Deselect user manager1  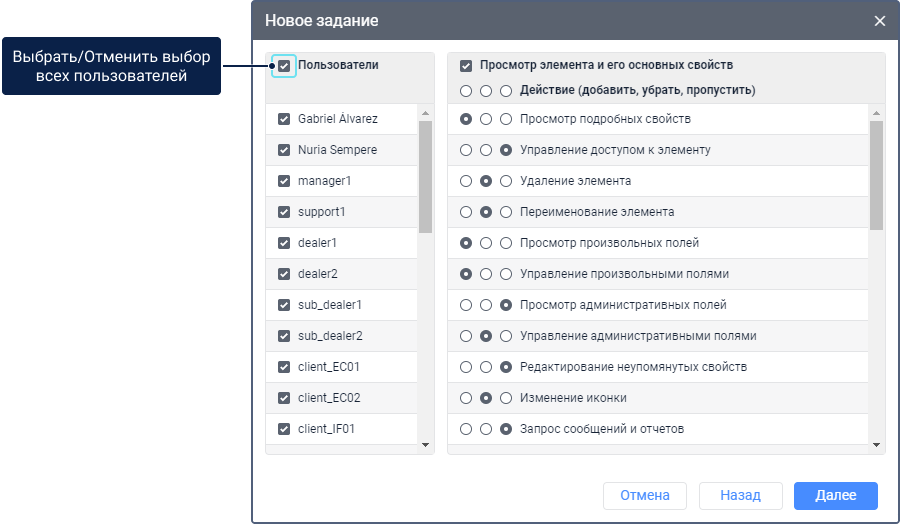click(284, 181)
